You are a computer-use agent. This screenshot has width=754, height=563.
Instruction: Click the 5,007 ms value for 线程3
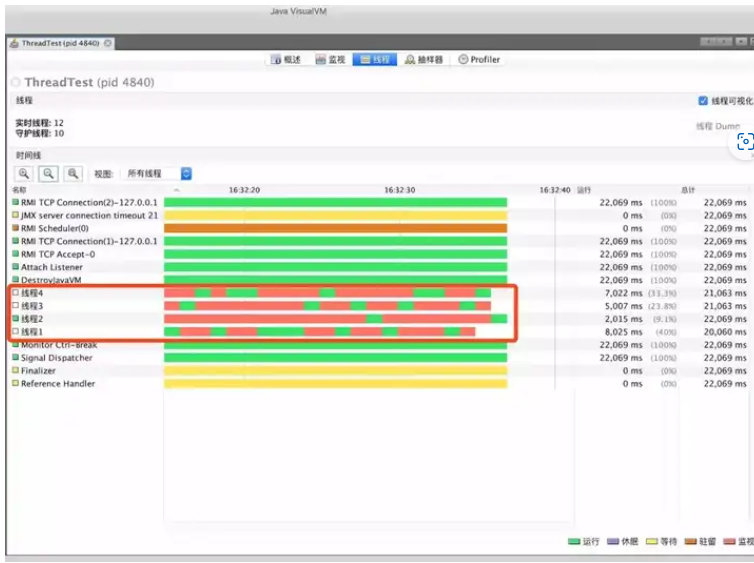pyautogui.click(x=623, y=306)
